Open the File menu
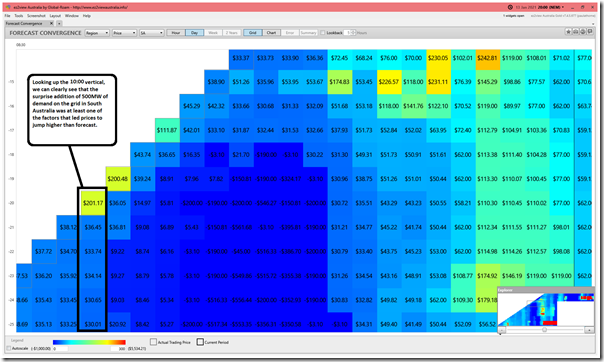The height and width of the screenshot is (362, 604). tap(7, 16)
